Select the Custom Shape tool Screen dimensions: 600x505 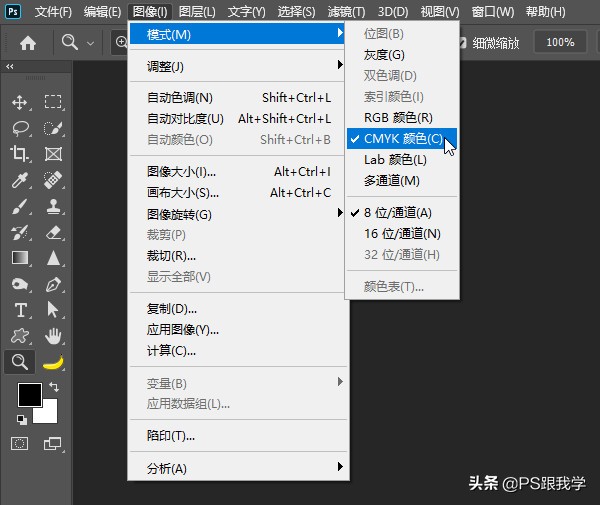pyautogui.click(x=20, y=336)
